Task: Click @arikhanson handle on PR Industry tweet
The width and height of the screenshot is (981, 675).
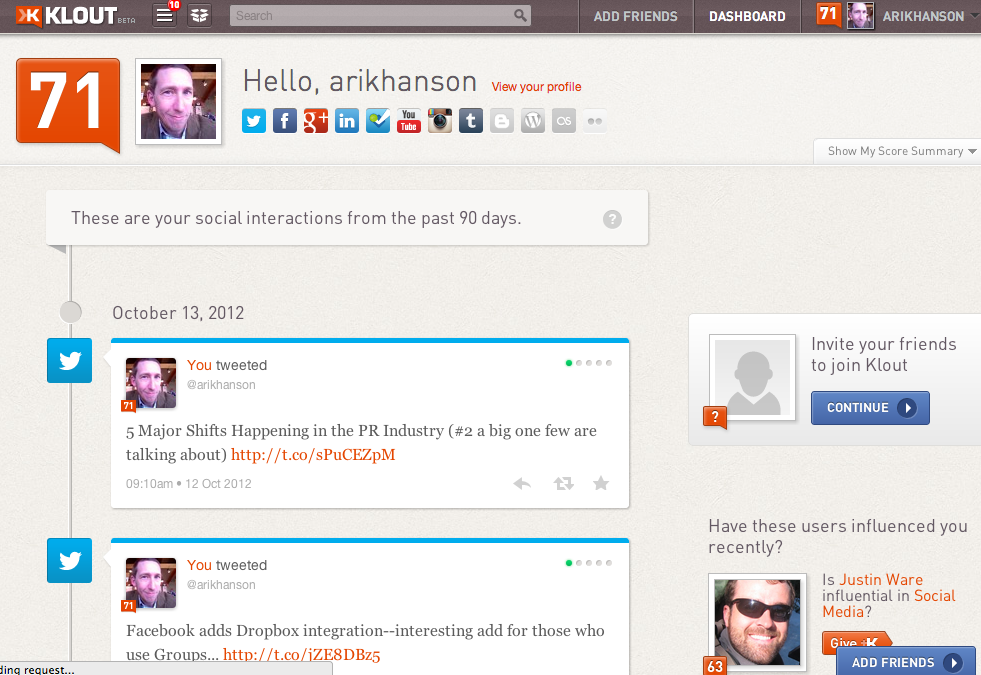Action: click(221, 385)
